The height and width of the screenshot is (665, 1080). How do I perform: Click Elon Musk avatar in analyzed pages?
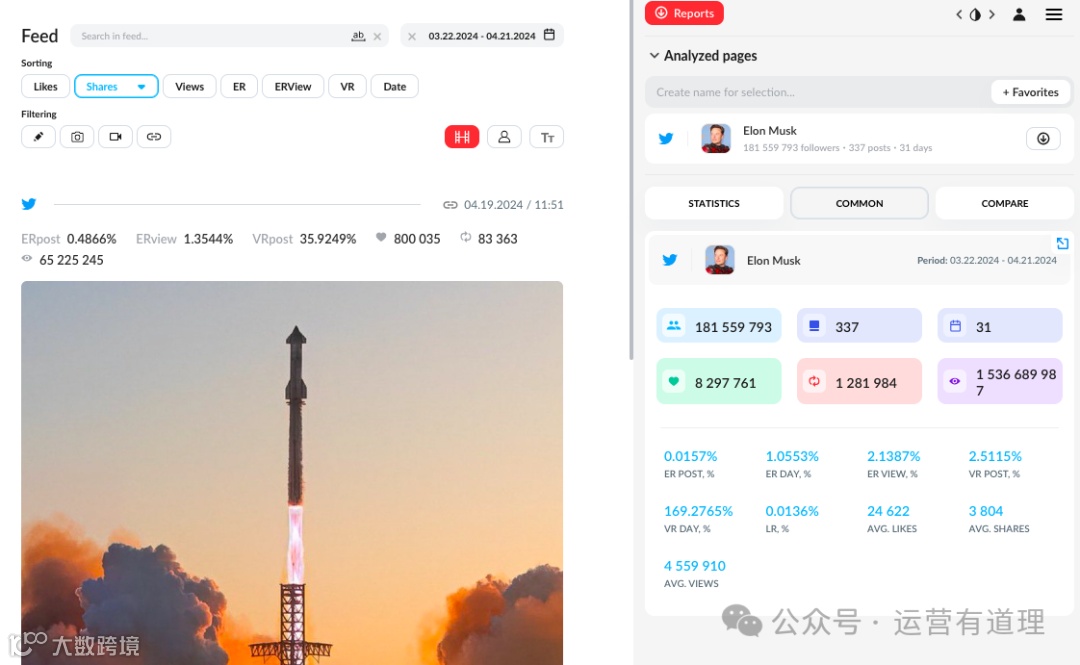716,139
